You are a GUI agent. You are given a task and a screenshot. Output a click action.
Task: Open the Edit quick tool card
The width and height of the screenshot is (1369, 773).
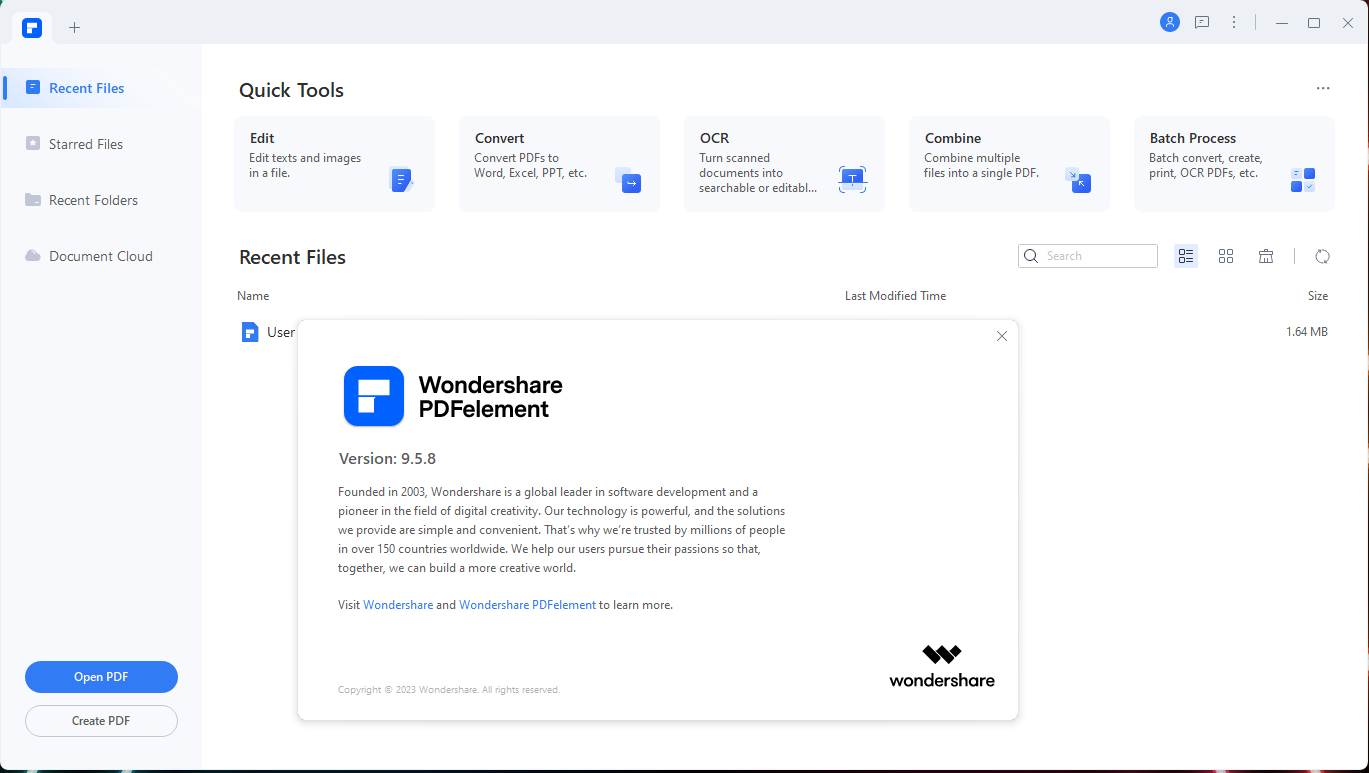point(334,164)
